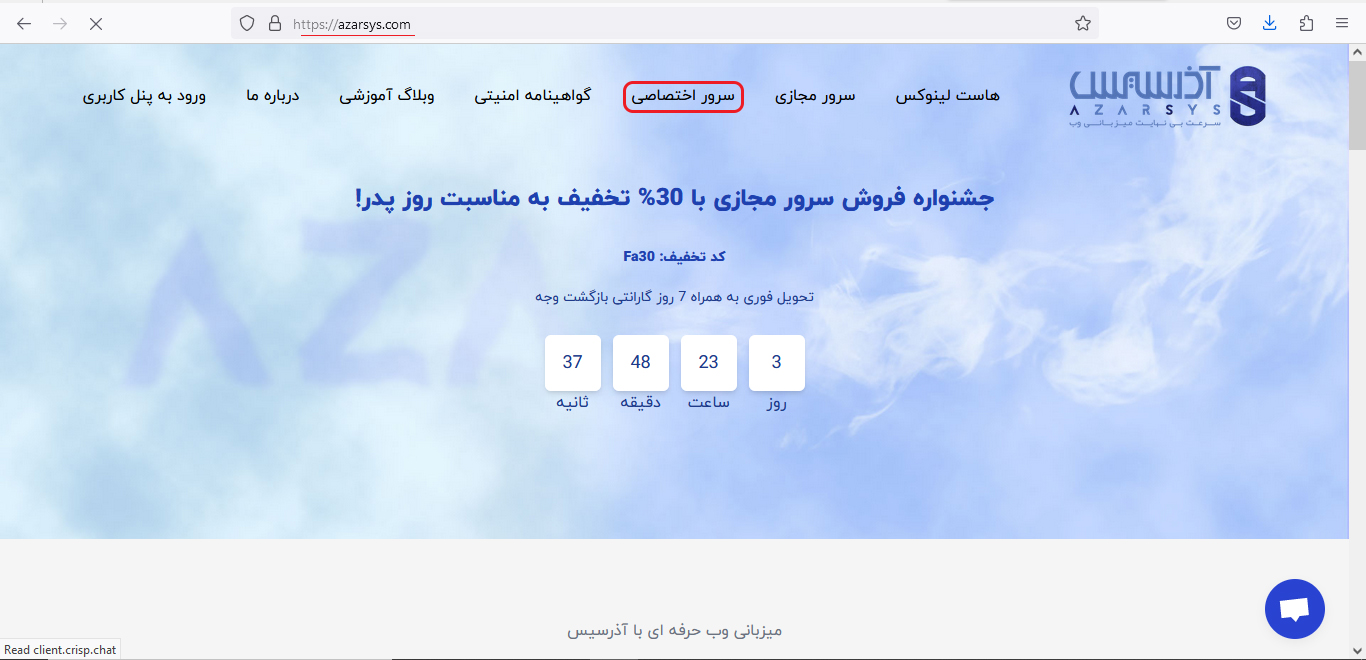Stop page loading with X button
Screen dimensions: 1366x660
point(96,23)
